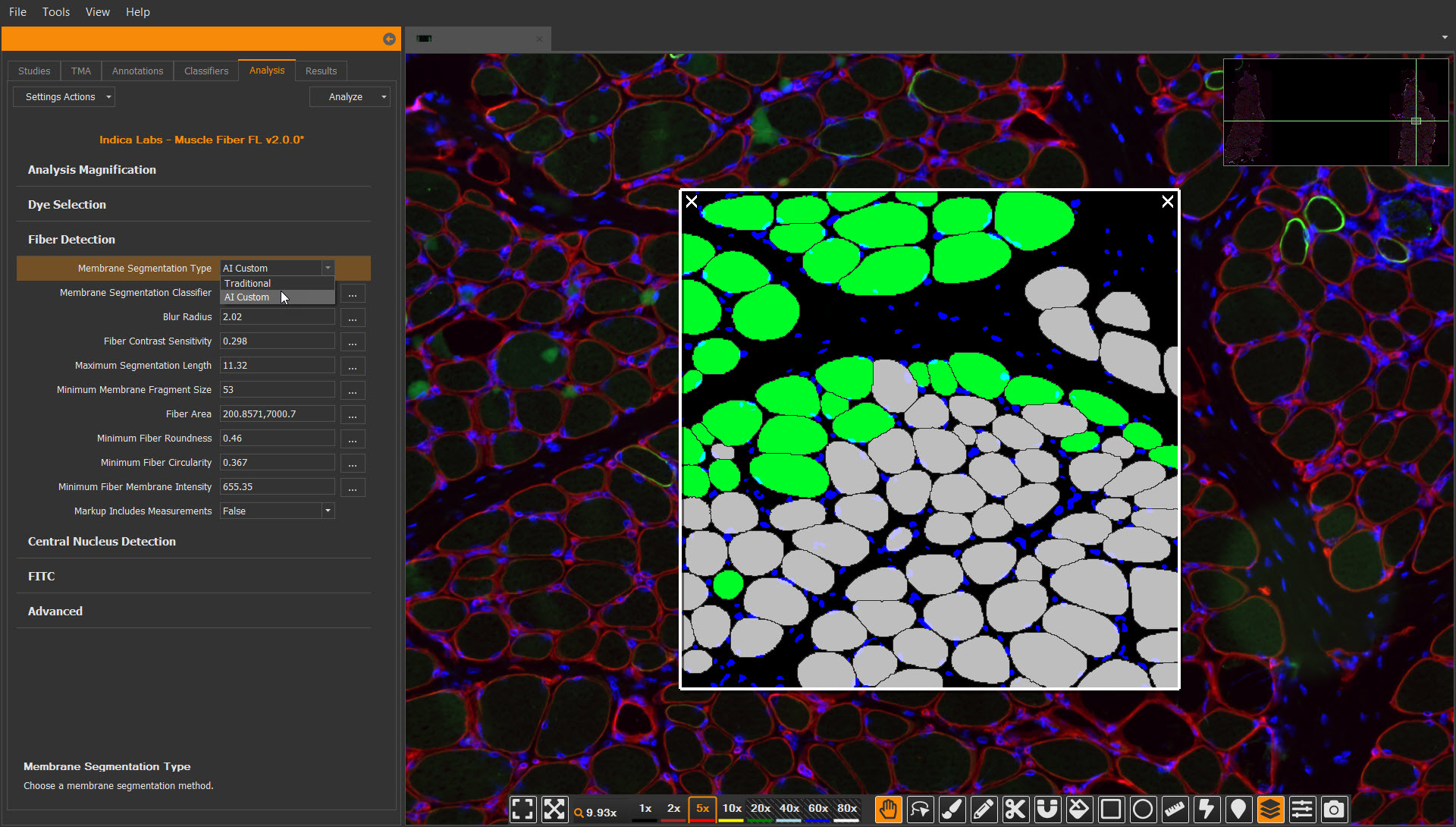Choose the ruler measurement tool

1175,810
